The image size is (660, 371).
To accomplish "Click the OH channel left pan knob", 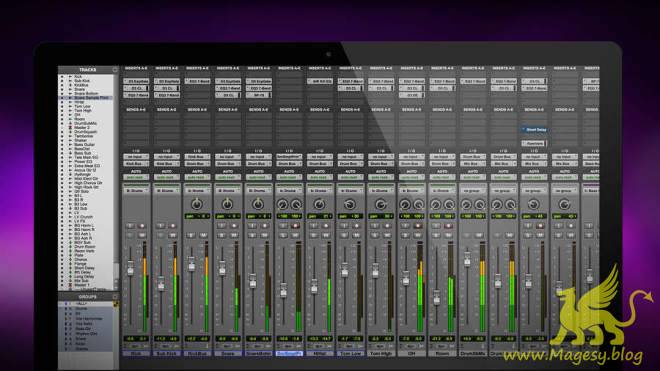I will pos(405,205).
